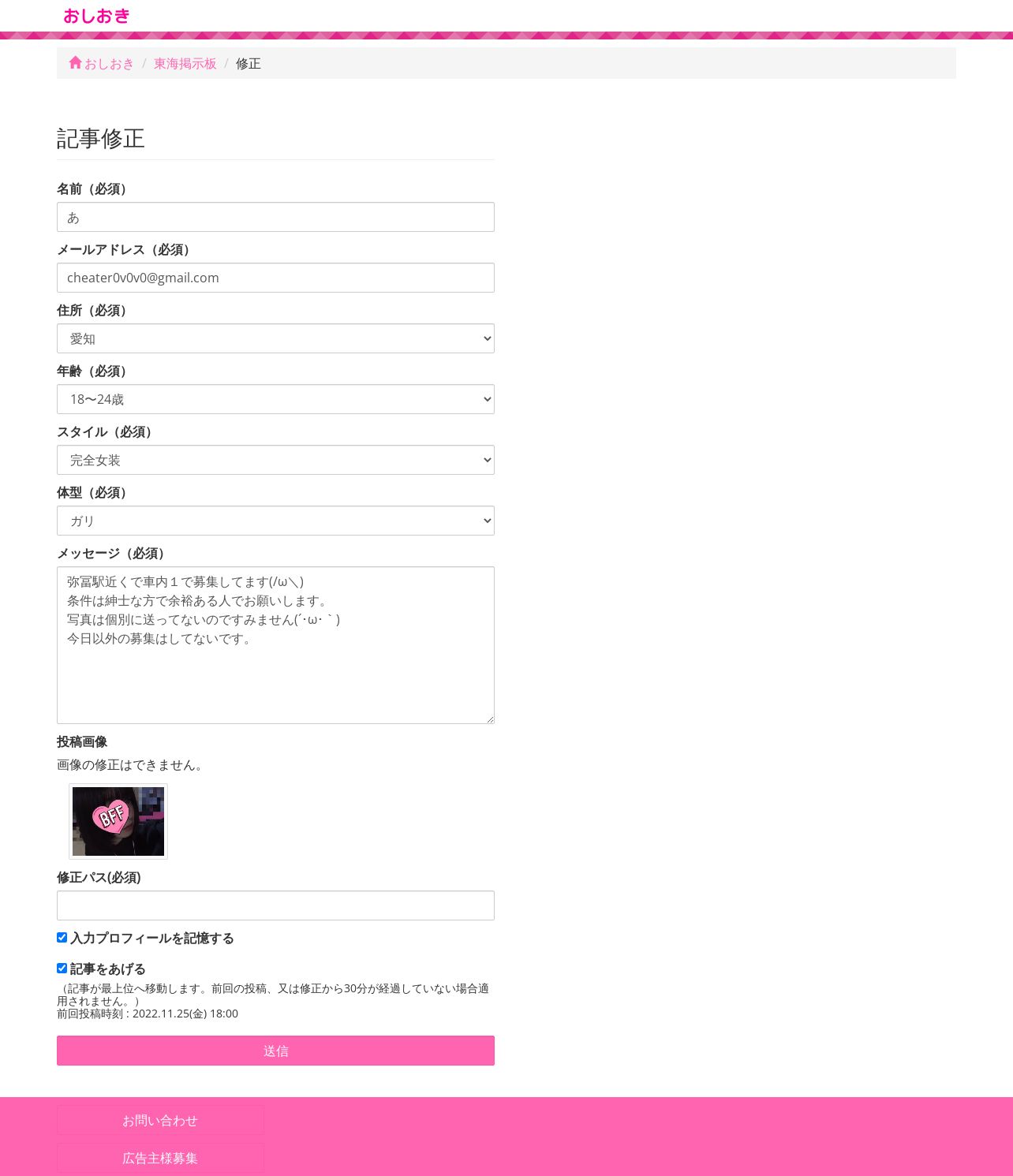1013x1176 pixels.
Task: Open the 広告主様募集 footer button
Action: tap(160, 1158)
